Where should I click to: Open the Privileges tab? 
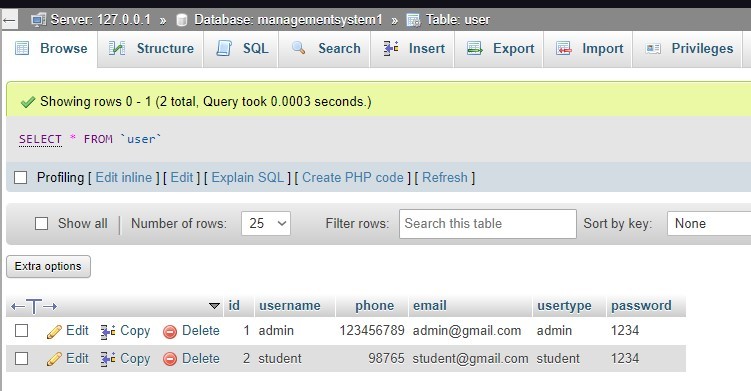pyautogui.click(x=688, y=48)
